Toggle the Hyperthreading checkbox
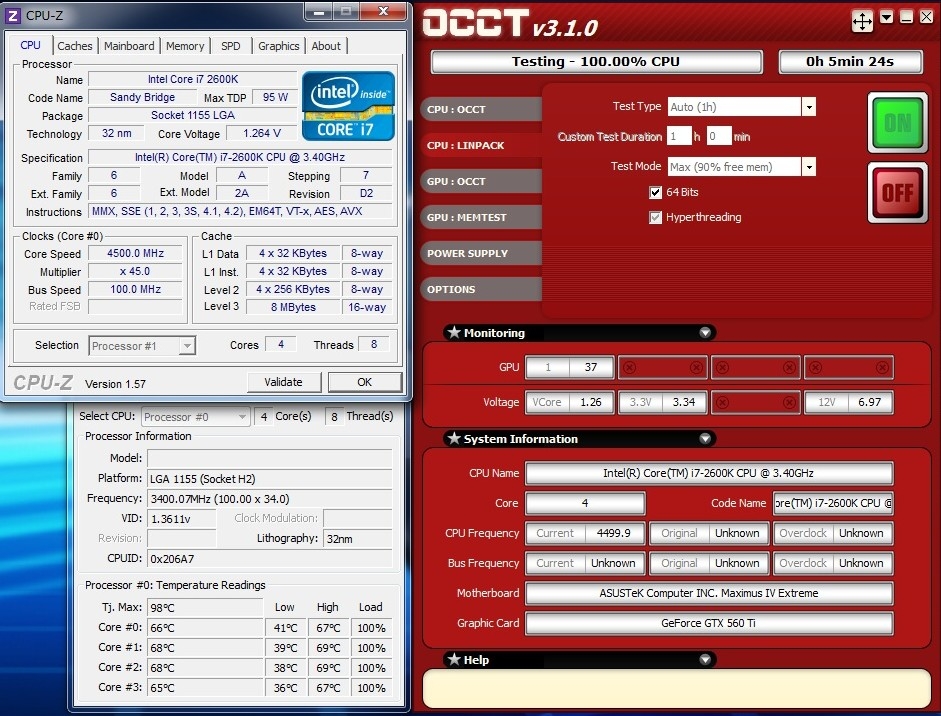Image resolution: width=941 pixels, height=716 pixels. click(x=655, y=217)
